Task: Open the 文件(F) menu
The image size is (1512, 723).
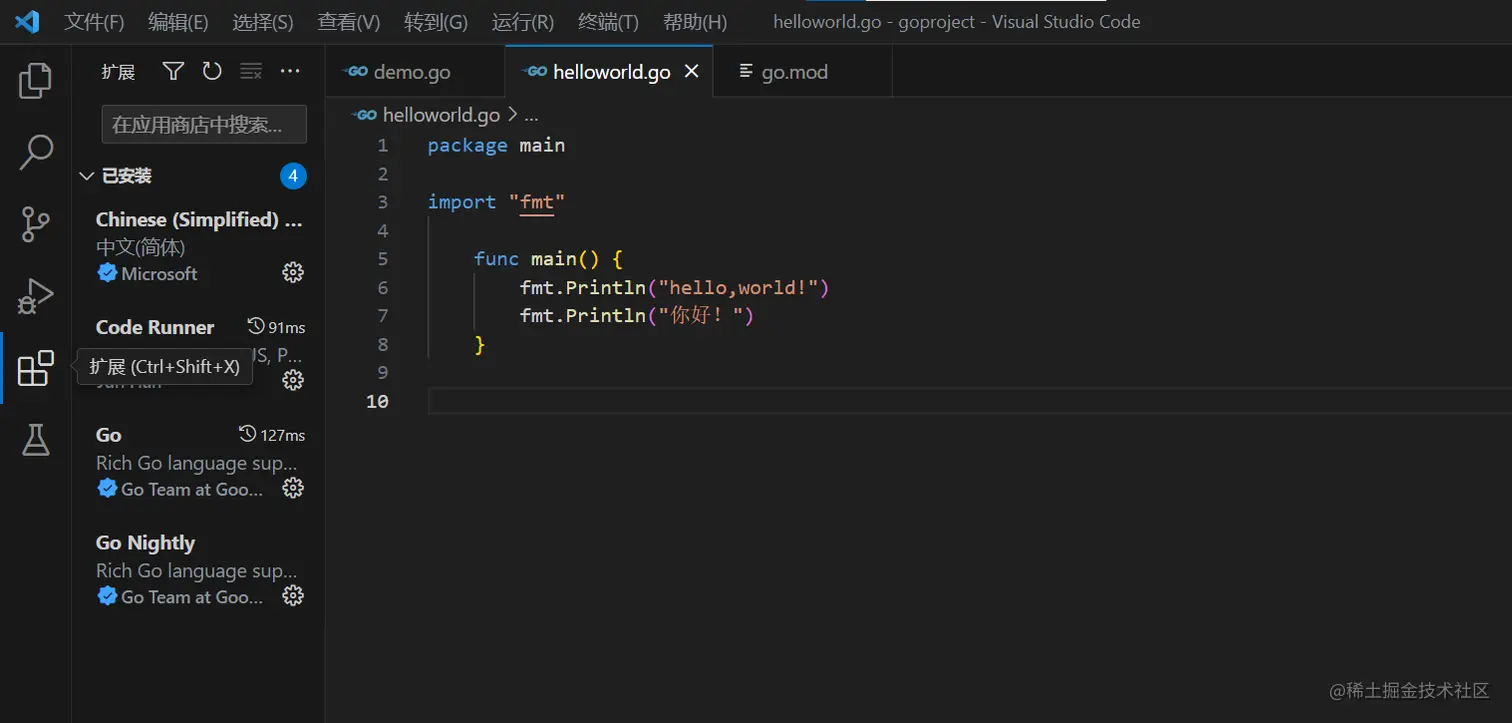Action: point(94,22)
